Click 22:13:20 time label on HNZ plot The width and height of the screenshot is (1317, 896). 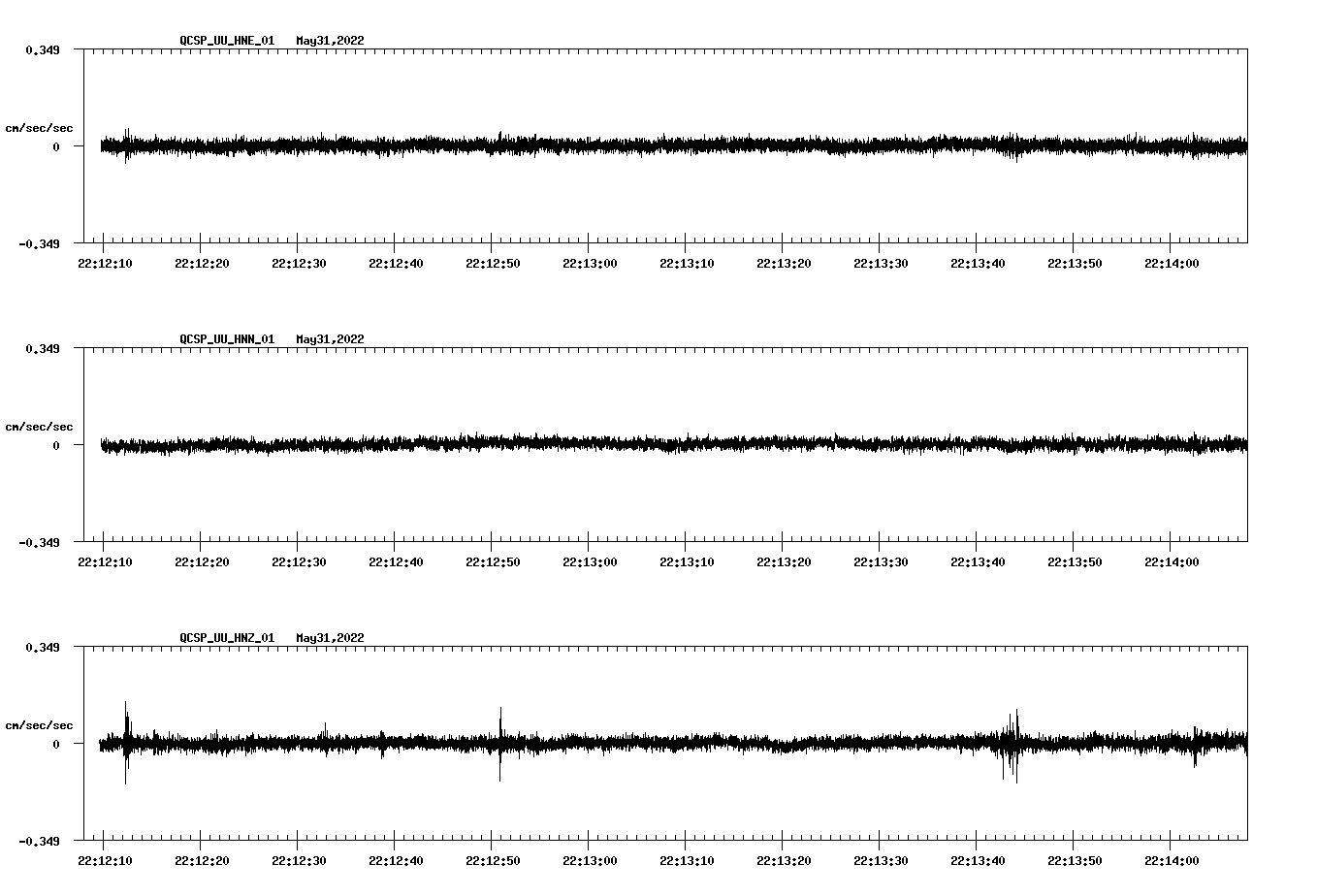pos(784,861)
